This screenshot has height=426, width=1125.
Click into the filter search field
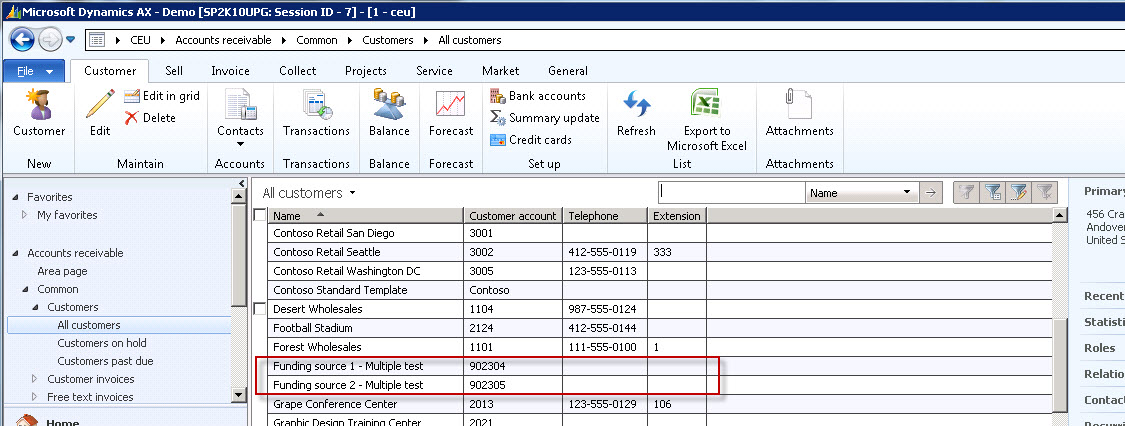[731, 193]
